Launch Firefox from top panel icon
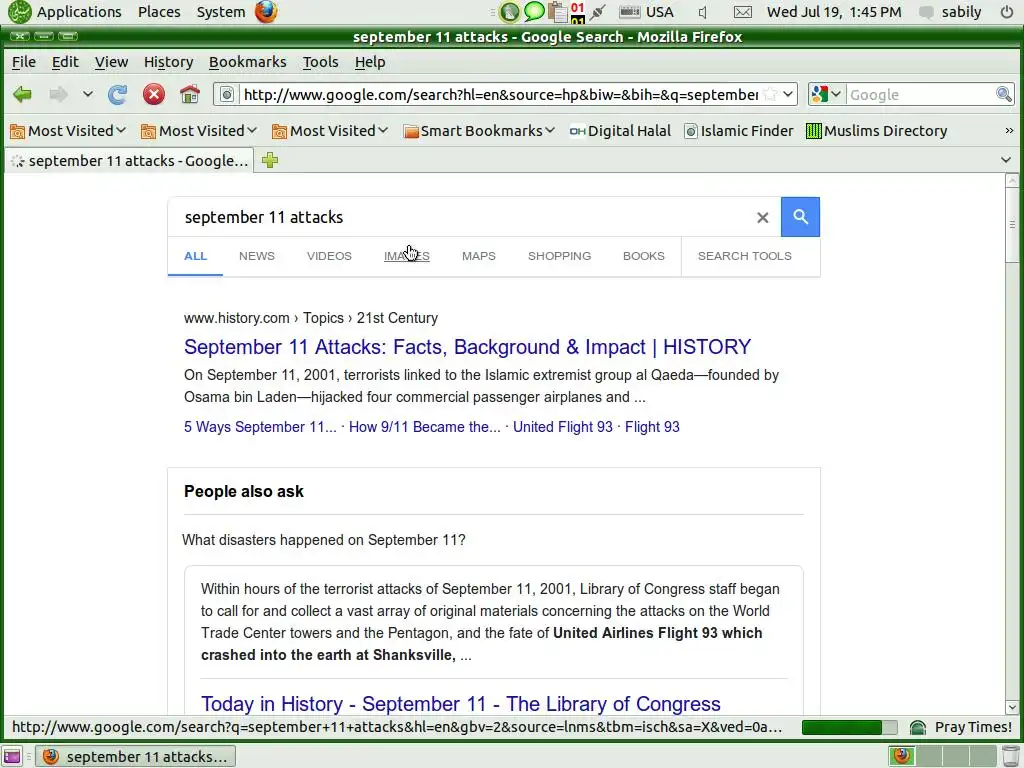The width and height of the screenshot is (1024, 768). click(x=266, y=12)
